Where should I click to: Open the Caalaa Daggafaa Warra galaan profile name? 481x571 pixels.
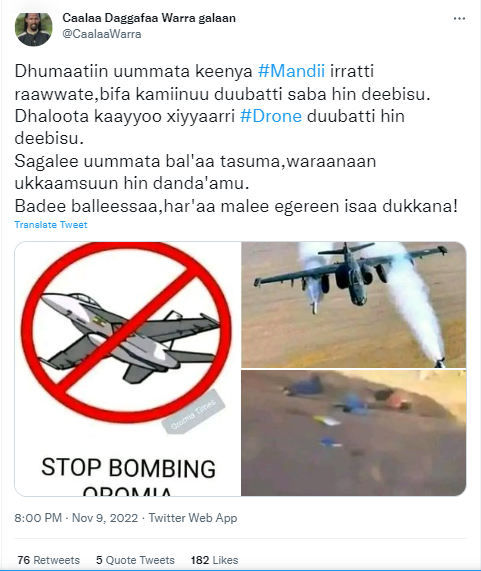pyautogui.click(x=149, y=18)
